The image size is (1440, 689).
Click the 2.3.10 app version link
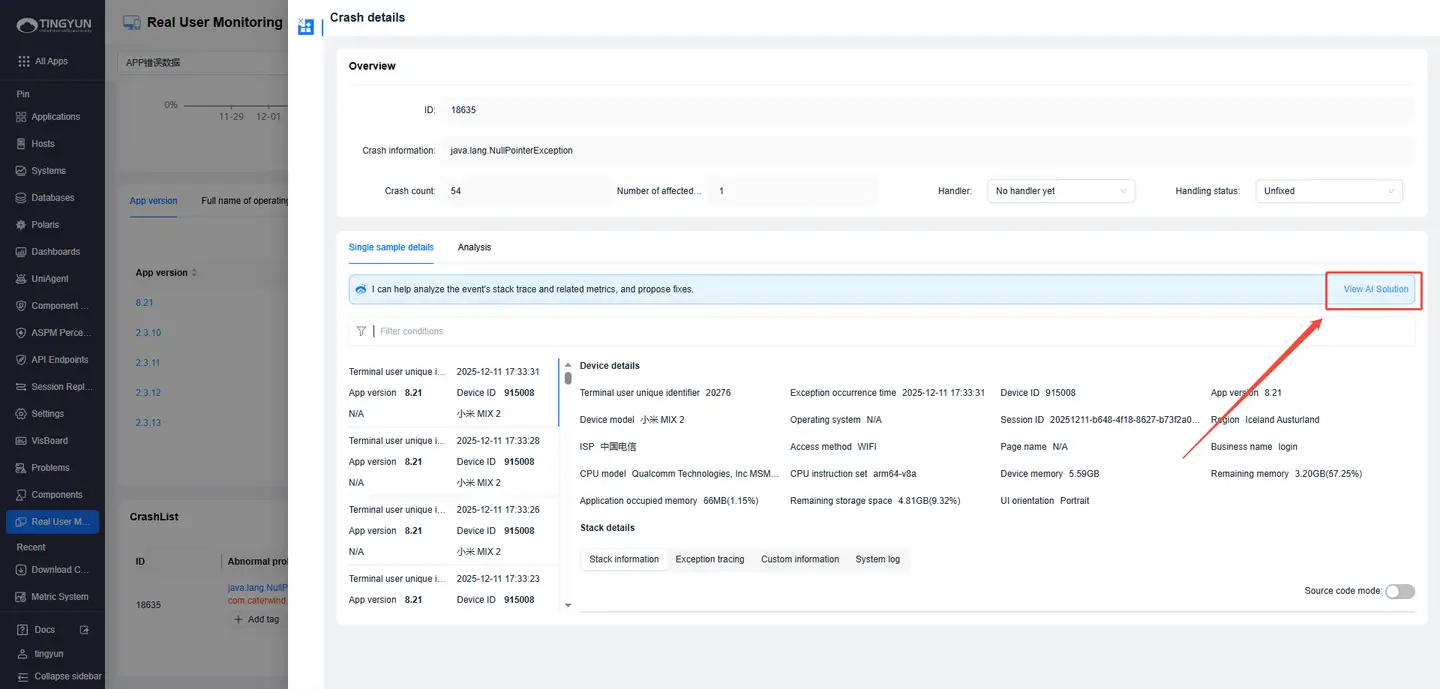(x=148, y=333)
